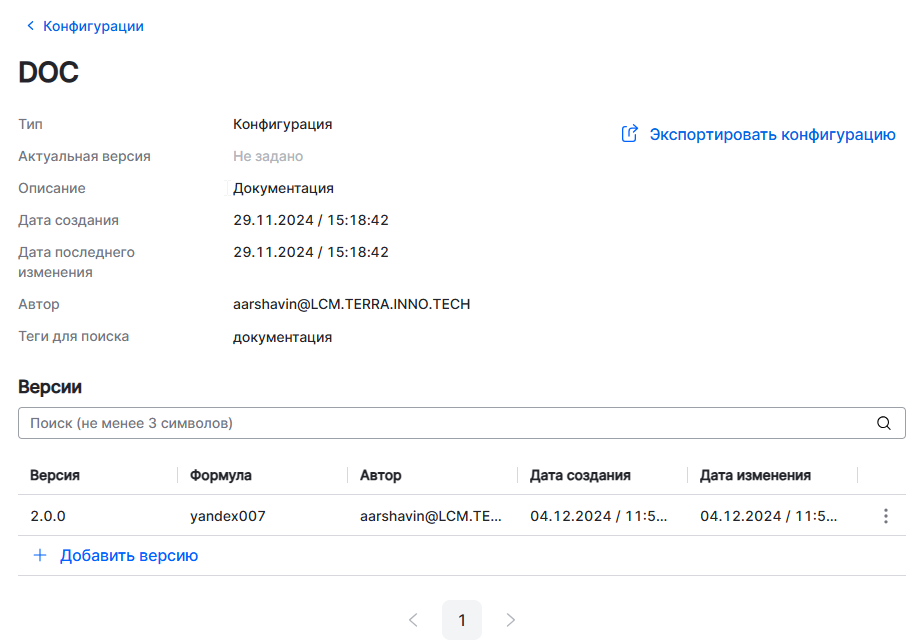The height and width of the screenshot is (642, 924).
Task: Go back to the Конфигурации list
Action: (92, 26)
